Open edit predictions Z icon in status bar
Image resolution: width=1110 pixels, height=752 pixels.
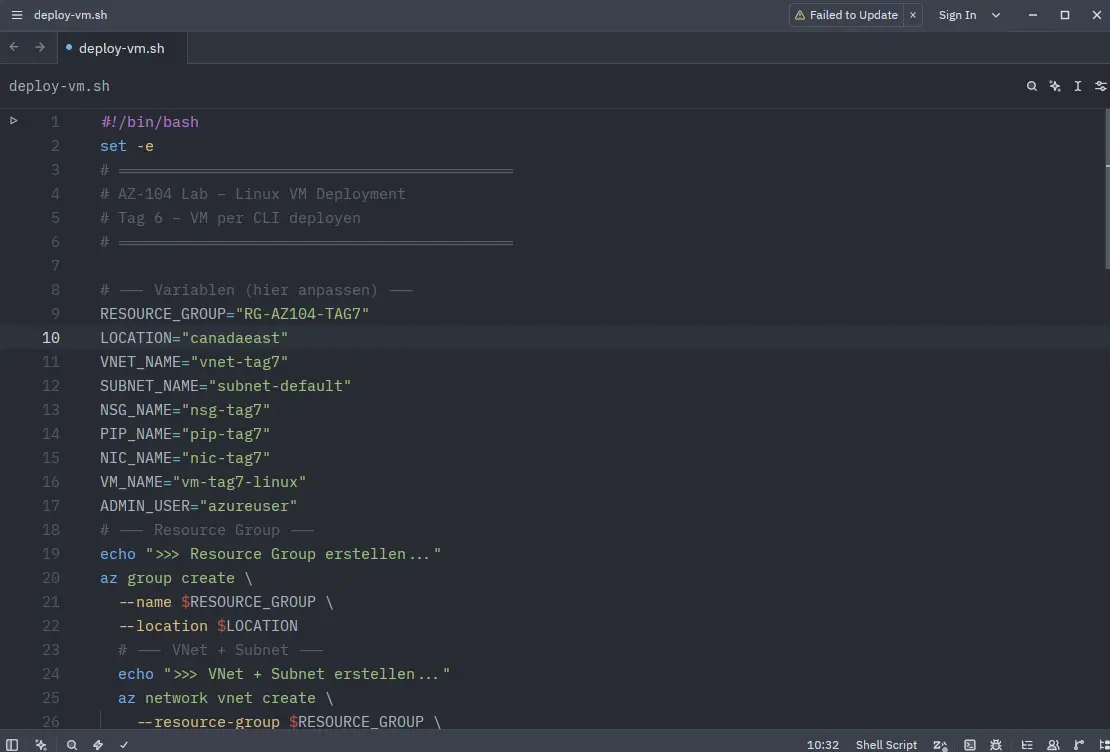[940, 744]
